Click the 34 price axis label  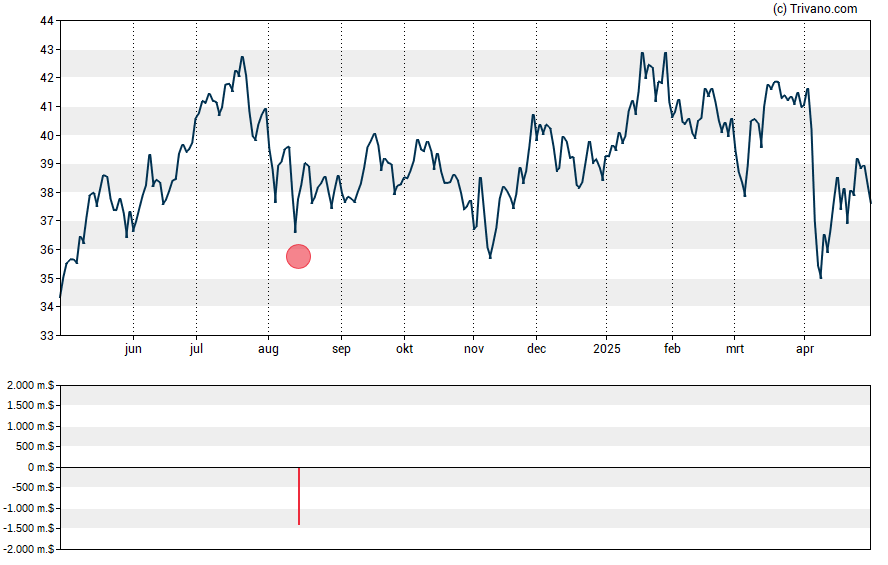(x=47, y=307)
